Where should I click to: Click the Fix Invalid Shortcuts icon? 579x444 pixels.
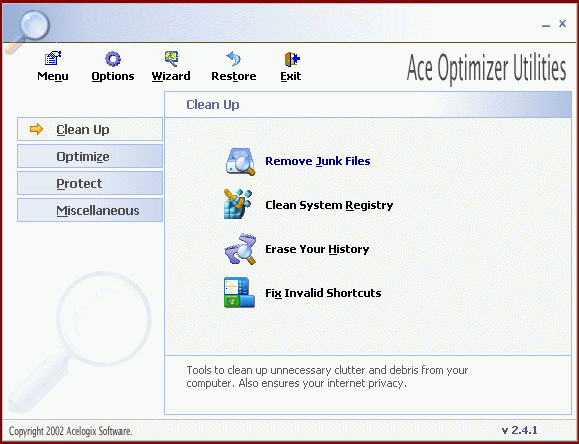point(239,292)
